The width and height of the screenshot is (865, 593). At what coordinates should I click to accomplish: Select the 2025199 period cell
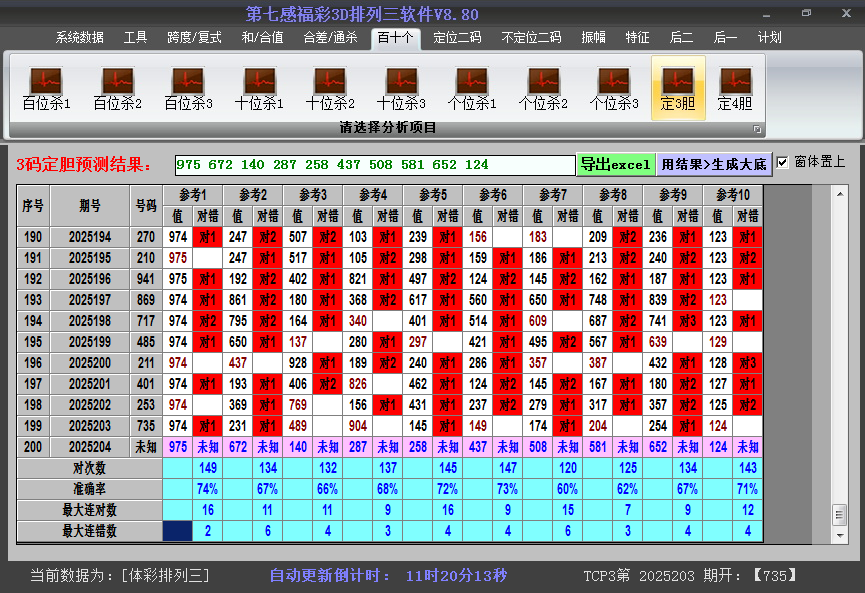90,342
